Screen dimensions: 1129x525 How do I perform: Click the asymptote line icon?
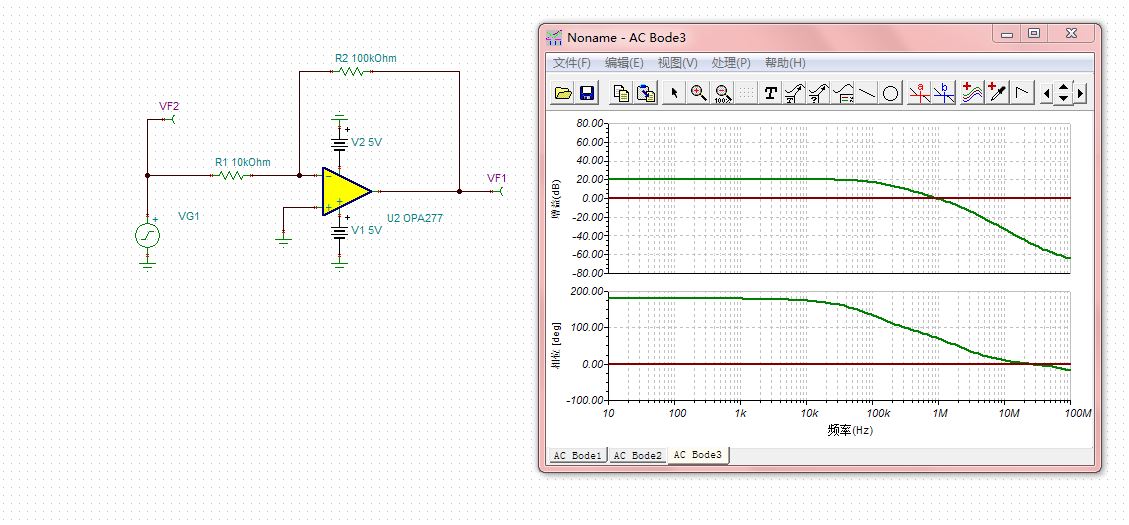[1022, 93]
